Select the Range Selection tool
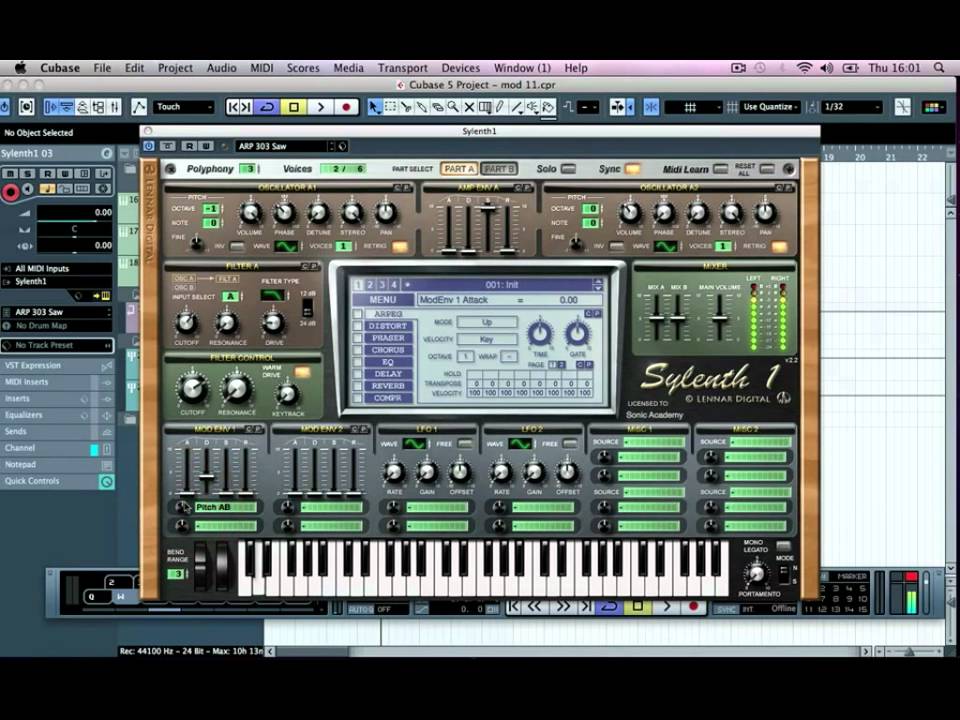Viewport: 960px width, 720px height. [x=390, y=107]
